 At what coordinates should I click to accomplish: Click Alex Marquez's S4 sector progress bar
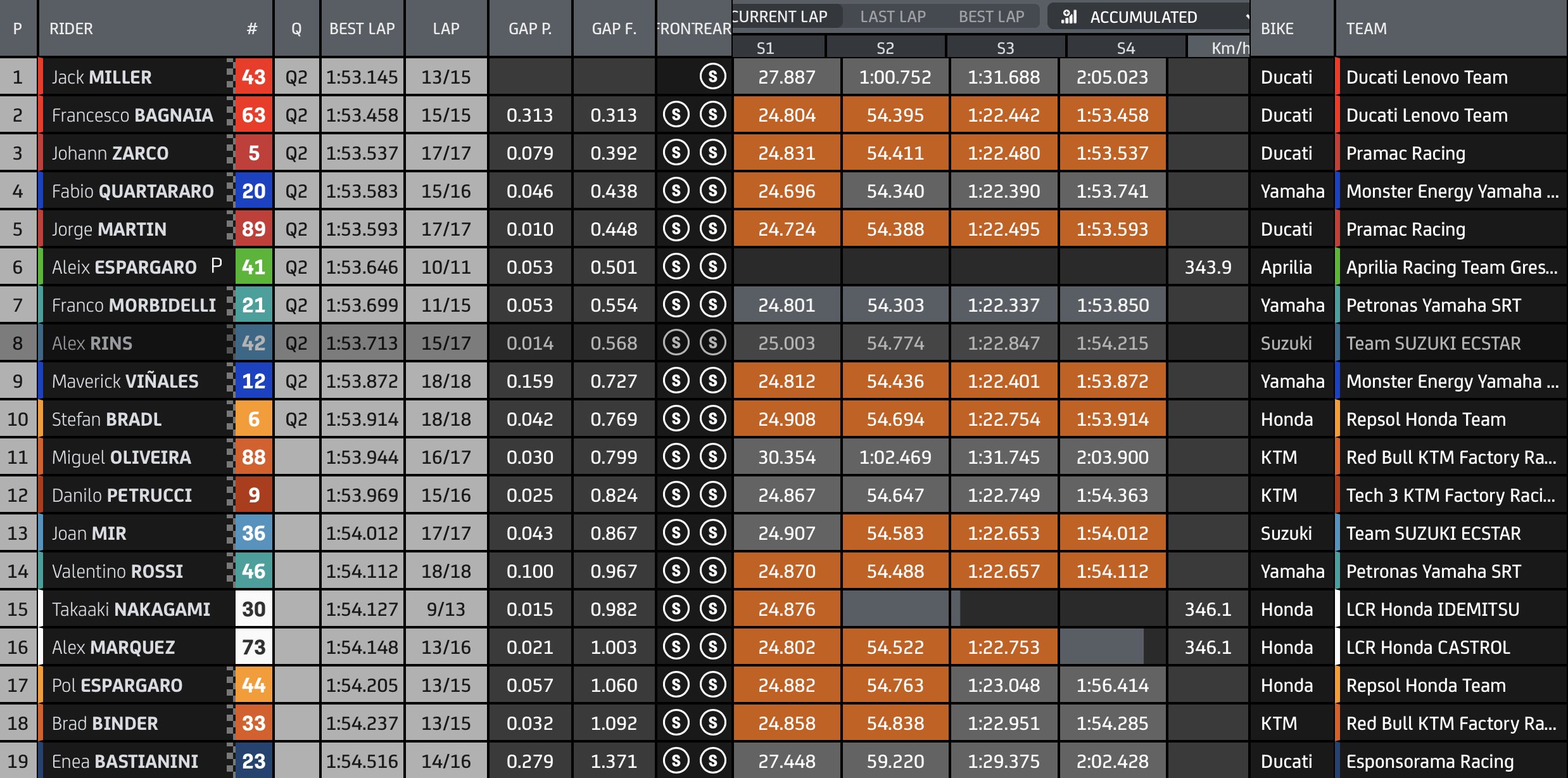coord(1102,647)
